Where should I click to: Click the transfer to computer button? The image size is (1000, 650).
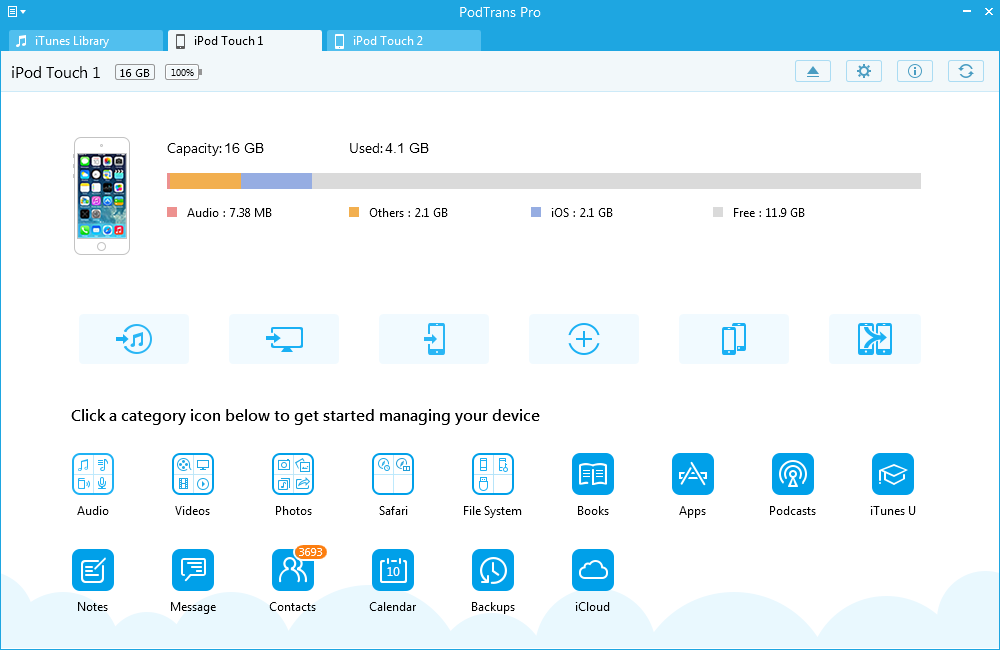tap(284, 339)
